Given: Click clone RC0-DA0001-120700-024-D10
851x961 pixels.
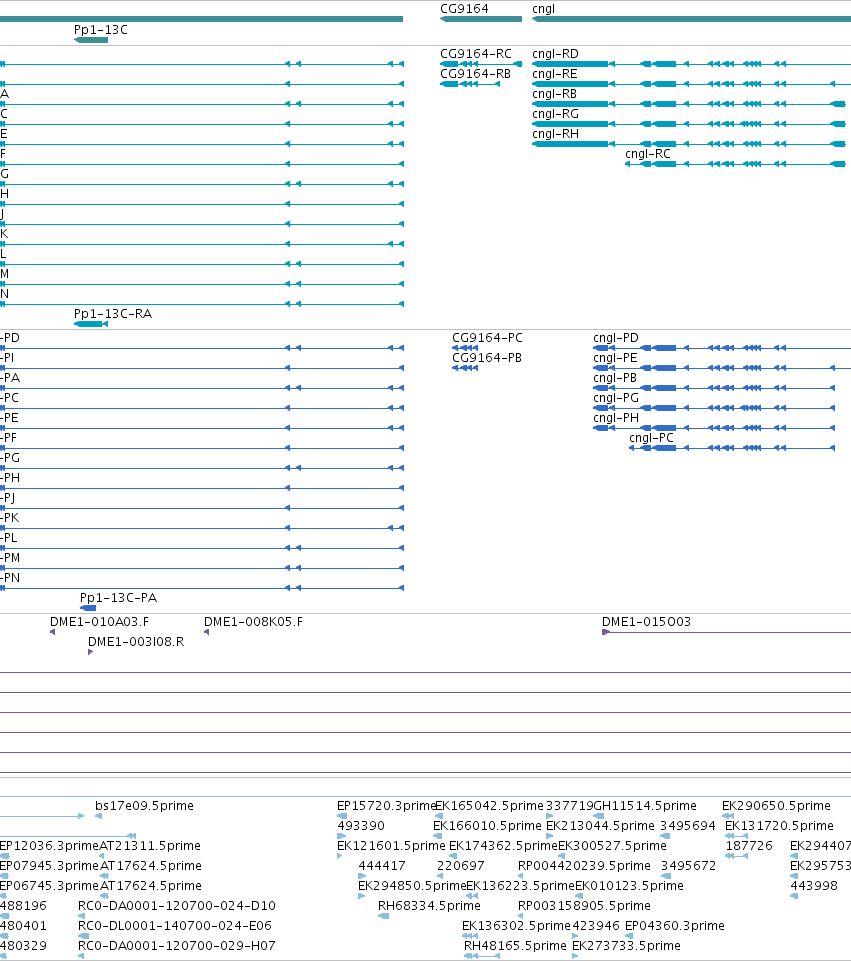Looking at the screenshot, I should pos(176,905).
